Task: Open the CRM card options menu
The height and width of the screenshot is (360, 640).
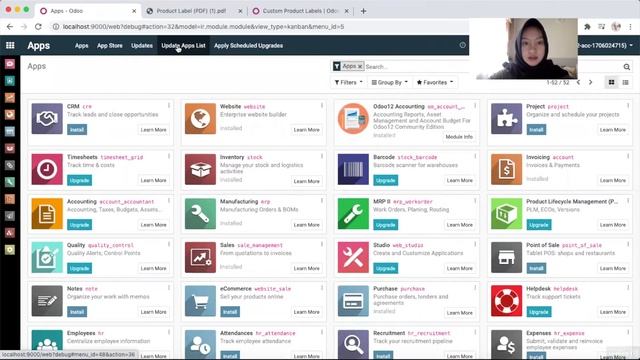Action: click(169, 105)
